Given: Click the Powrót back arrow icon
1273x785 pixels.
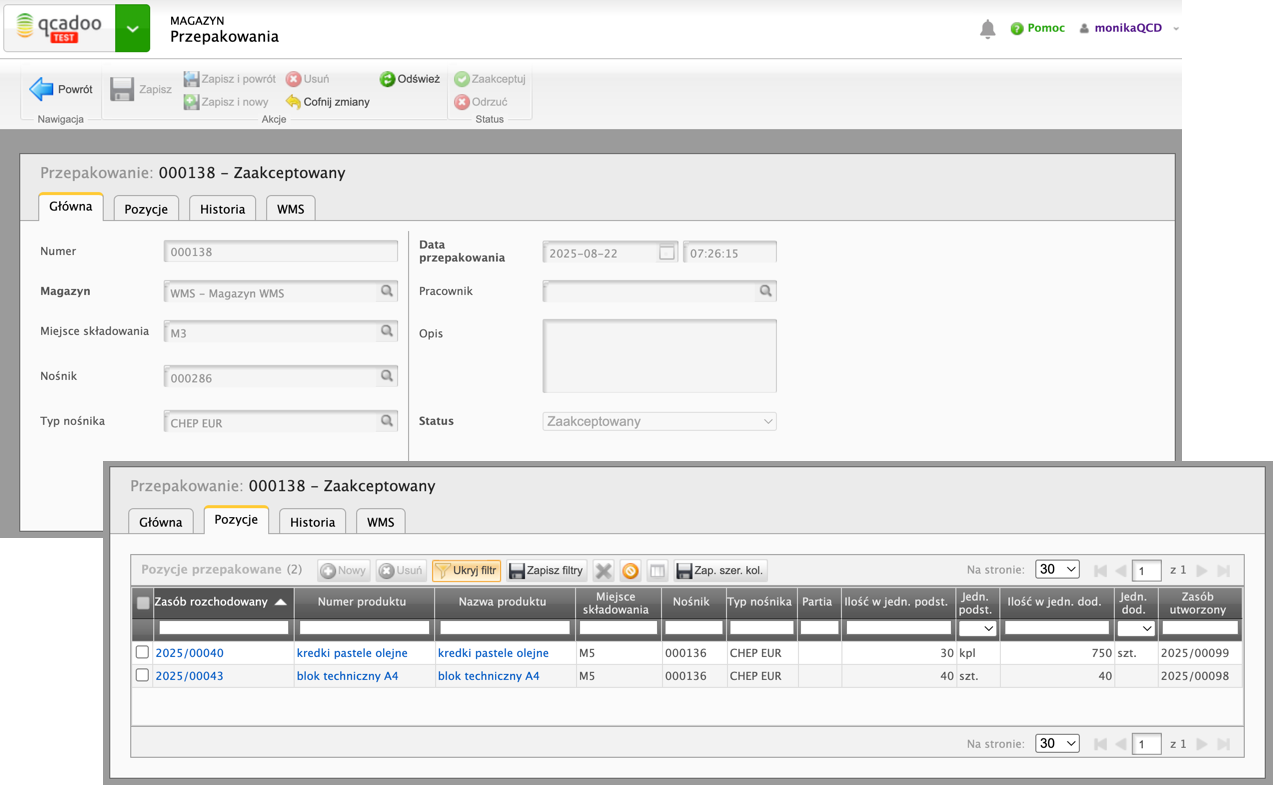Looking at the screenshot, I should 41,89.
